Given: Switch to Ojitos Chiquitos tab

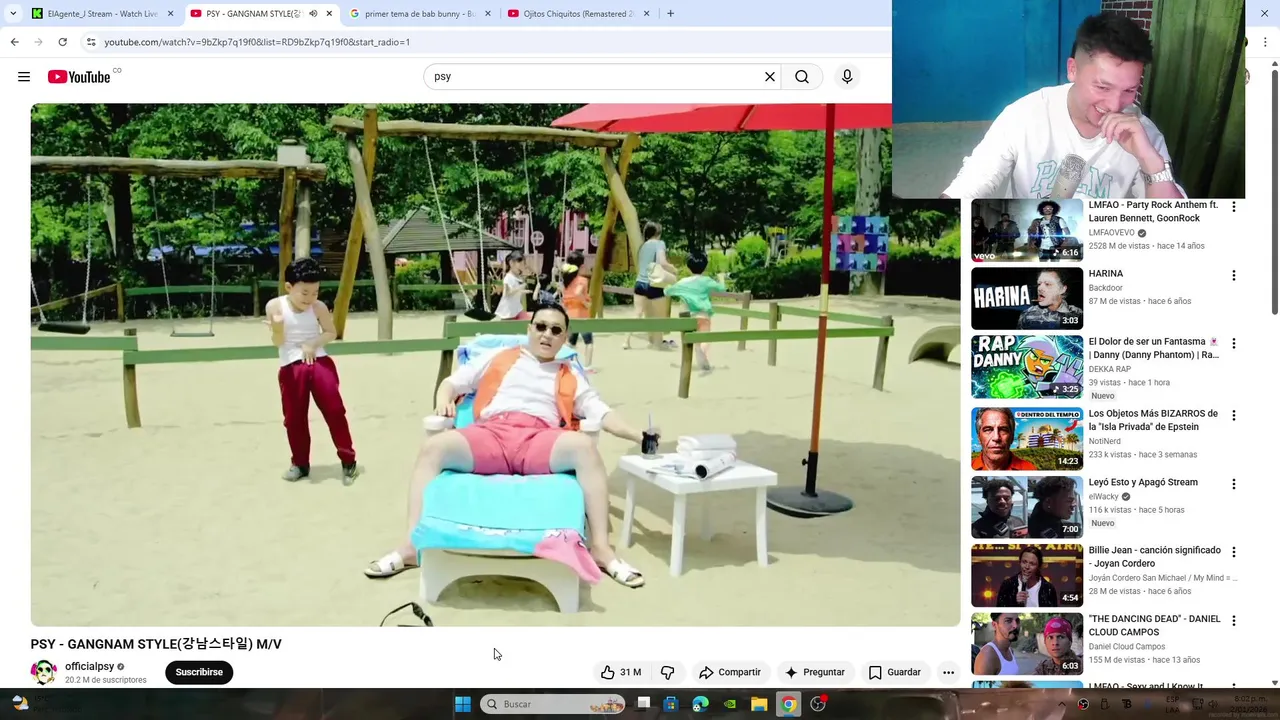Looking at the screenshot, I should [x=578, y=14].
